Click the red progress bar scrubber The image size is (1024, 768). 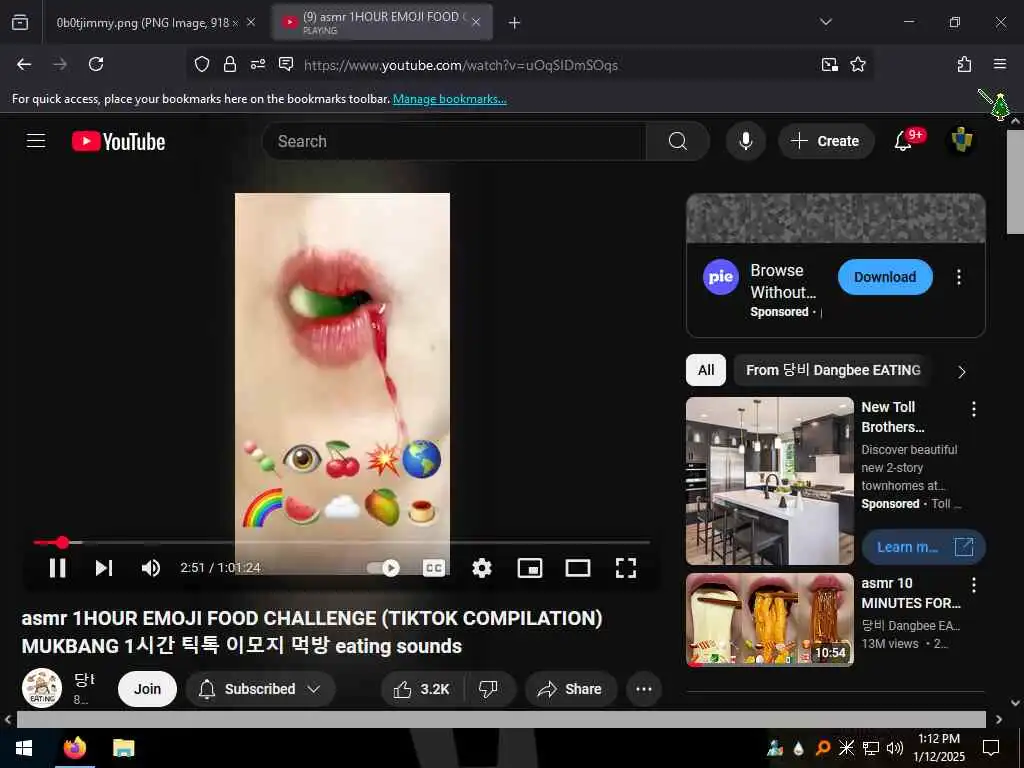click(x=62, y=542)
